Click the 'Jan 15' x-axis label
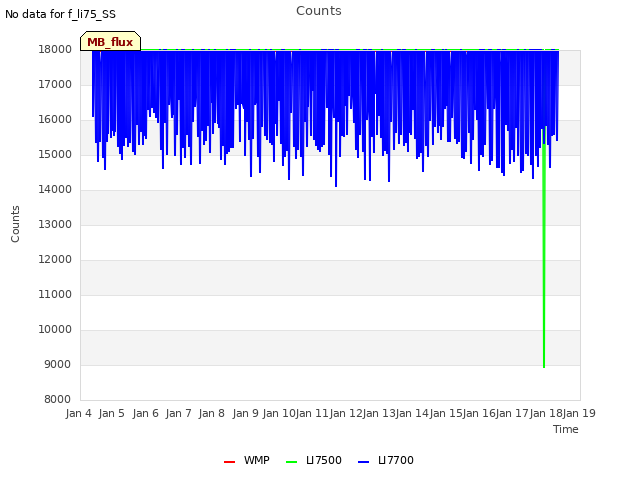The image size is (640, 480). click(x=446, y=413)
